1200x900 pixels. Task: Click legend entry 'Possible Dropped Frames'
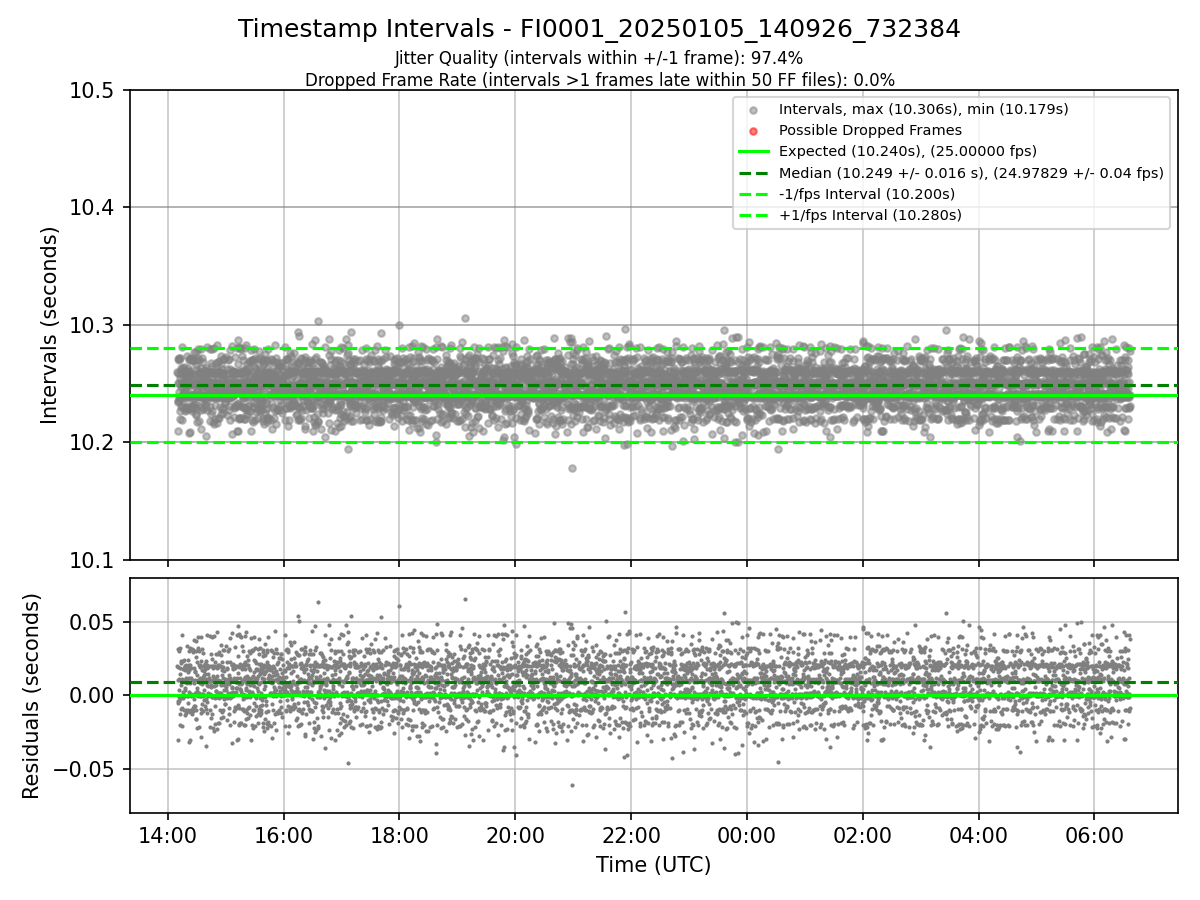coord(870,130)
